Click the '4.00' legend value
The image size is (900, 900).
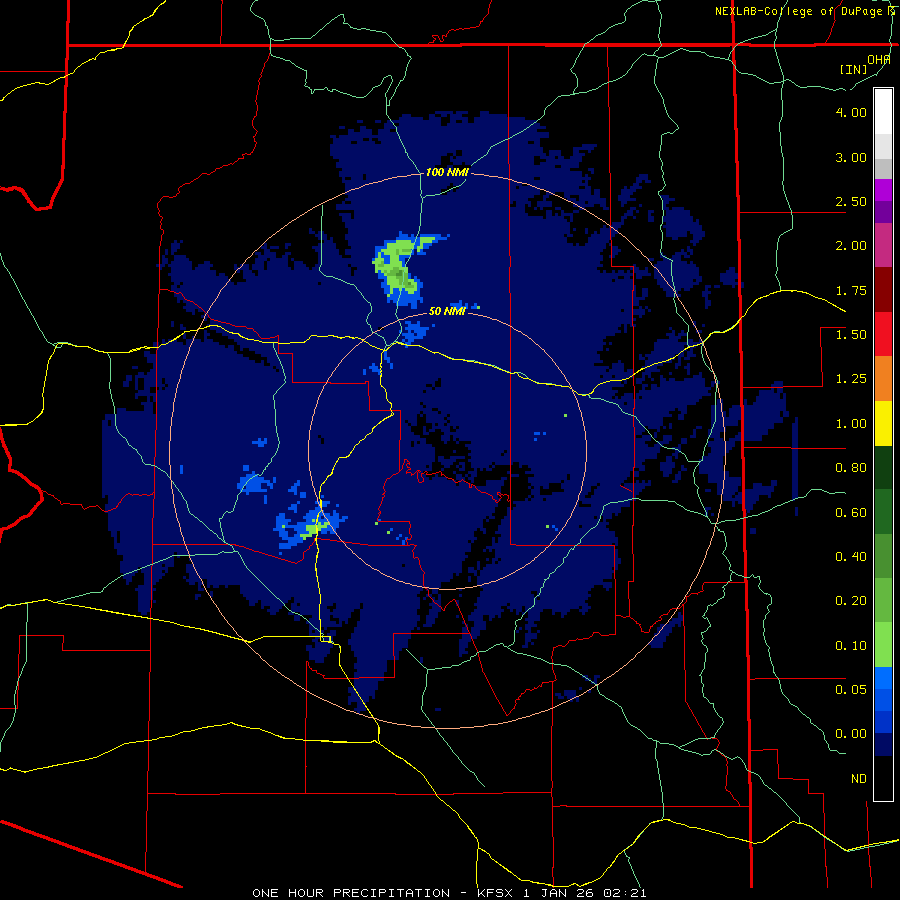(x=851, y=112)
